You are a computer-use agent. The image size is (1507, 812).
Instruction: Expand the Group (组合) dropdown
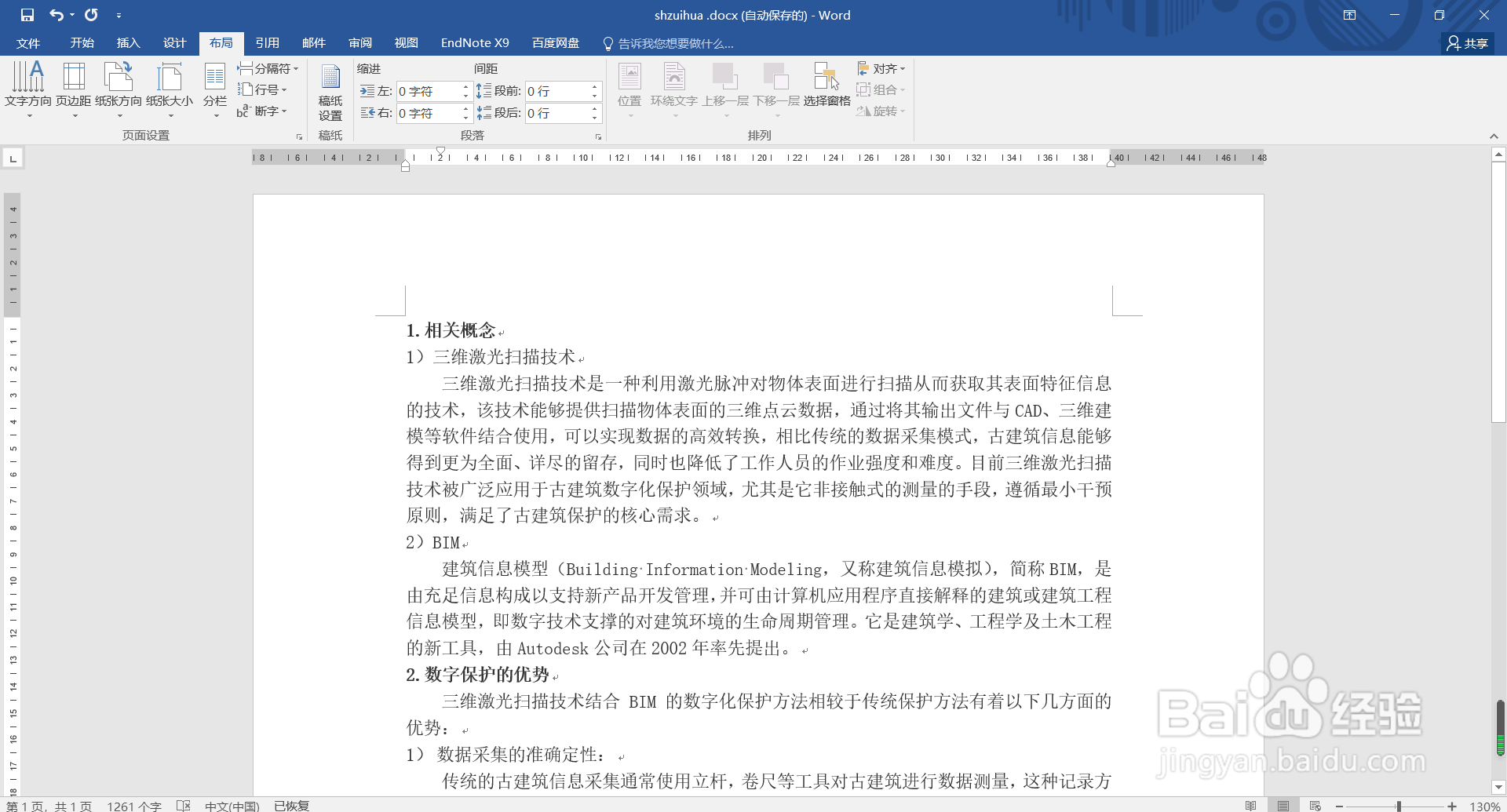[x=881, y=90]
